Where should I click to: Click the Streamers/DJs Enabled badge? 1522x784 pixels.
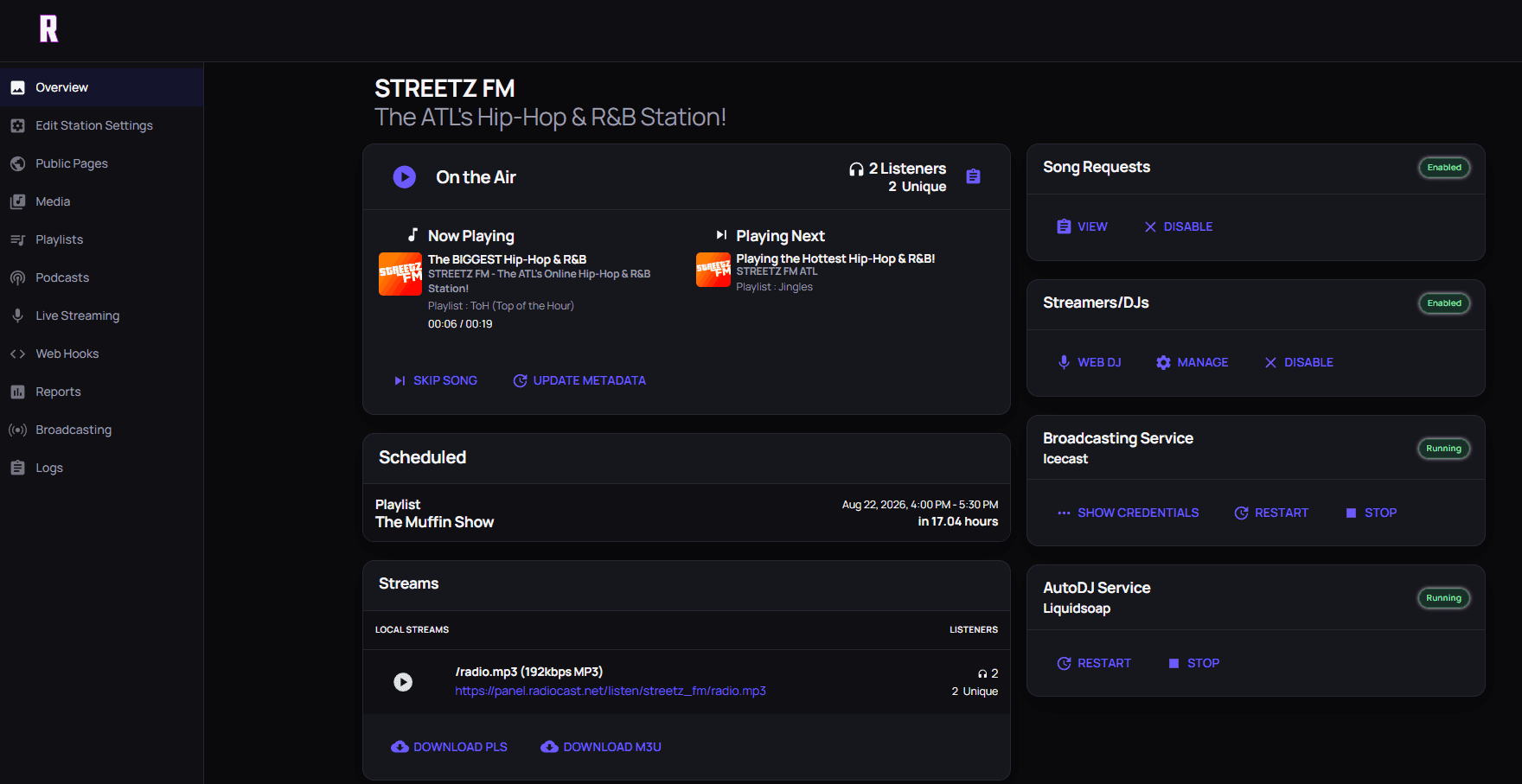tap(1444, 303)
